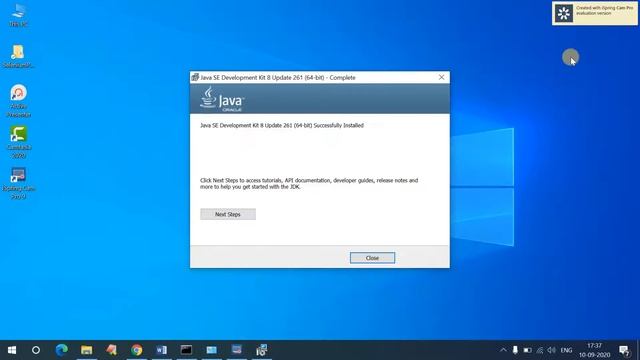The image size is (640, 360).
Task: Show hidden system tray icons
Action: pos(503,350)
